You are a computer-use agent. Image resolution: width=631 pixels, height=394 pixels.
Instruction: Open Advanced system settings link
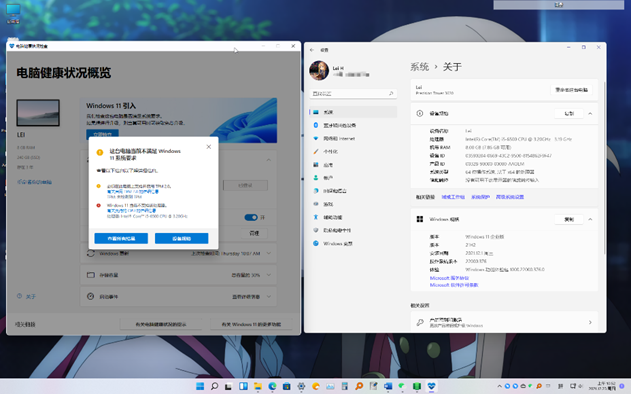pos(510,197)
